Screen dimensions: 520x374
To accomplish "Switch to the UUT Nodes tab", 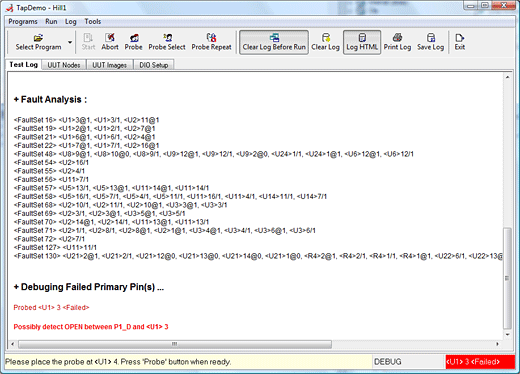I will (x=64, y=65).
